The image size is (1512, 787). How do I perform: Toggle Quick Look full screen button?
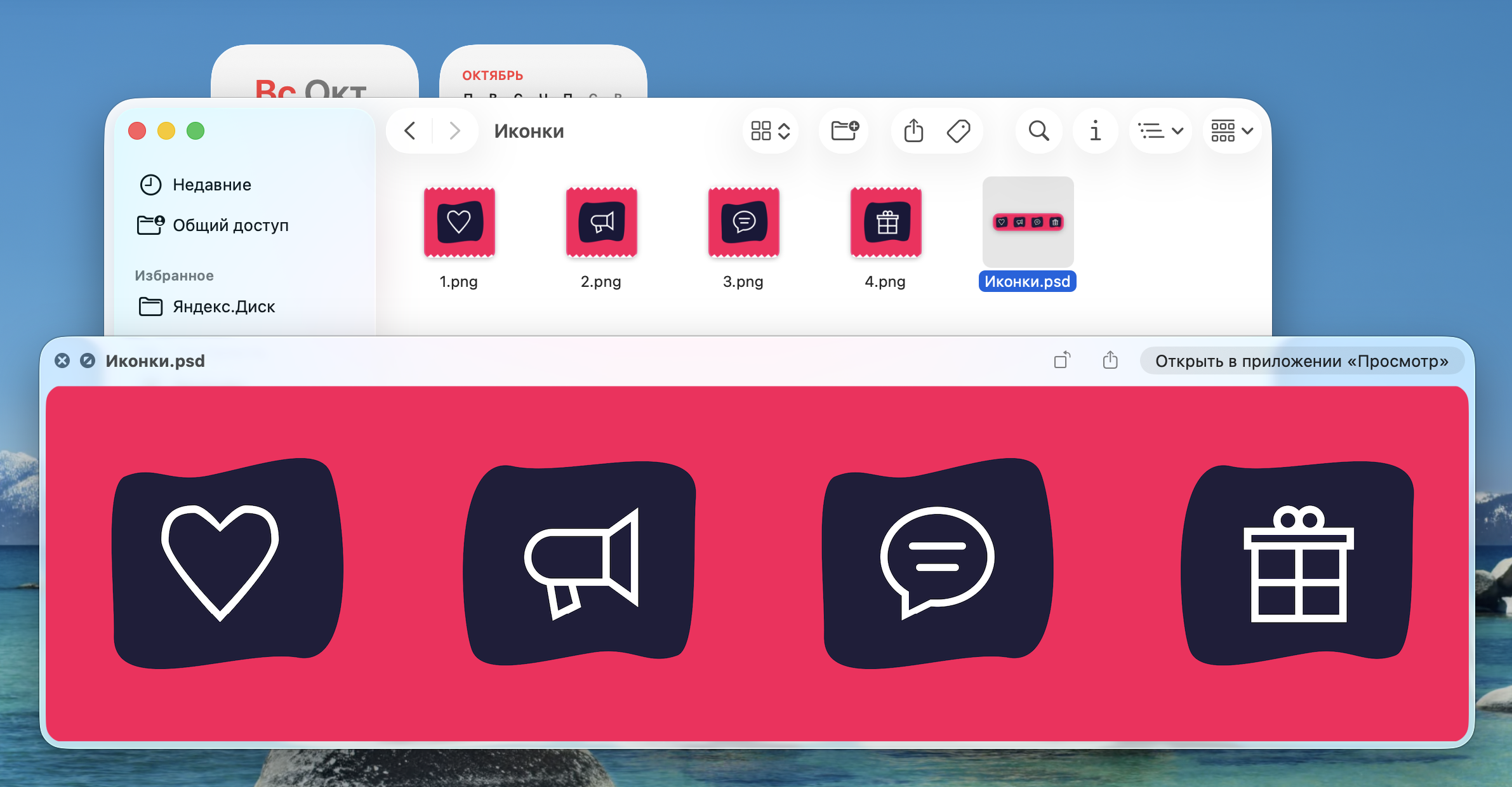tap(88, 360)
